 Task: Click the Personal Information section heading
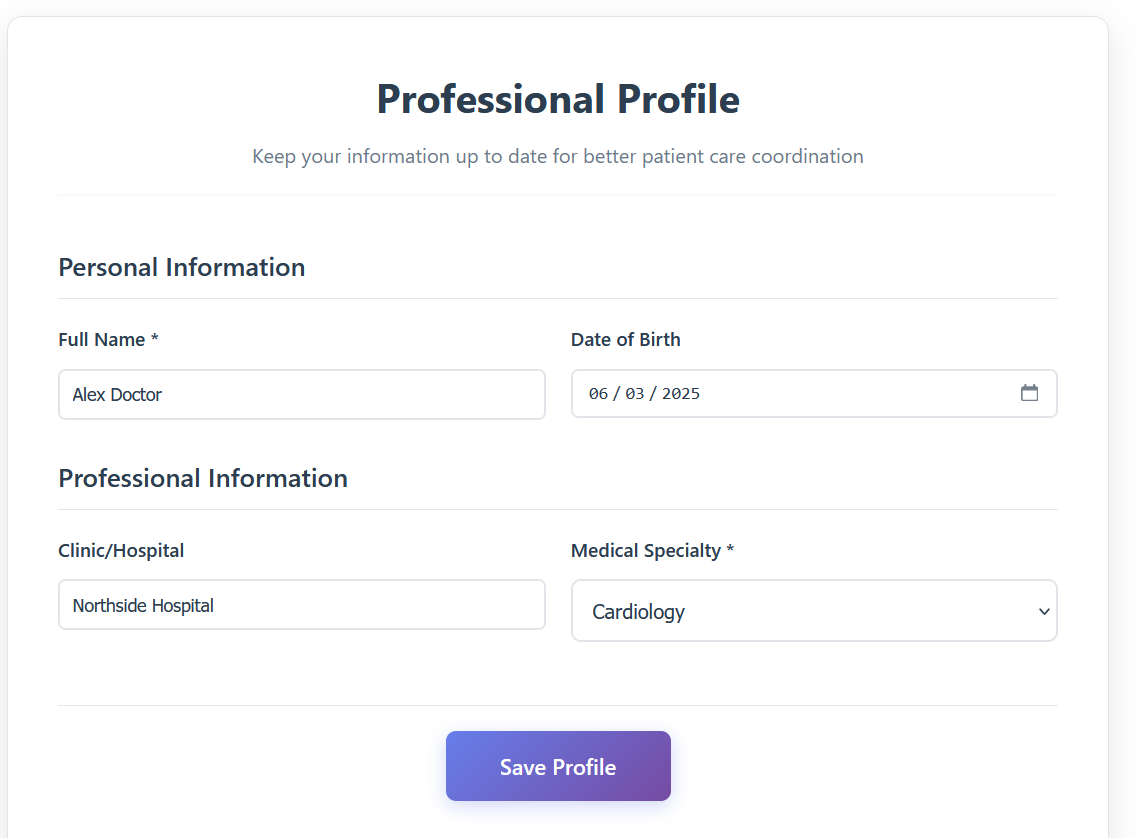181,267
